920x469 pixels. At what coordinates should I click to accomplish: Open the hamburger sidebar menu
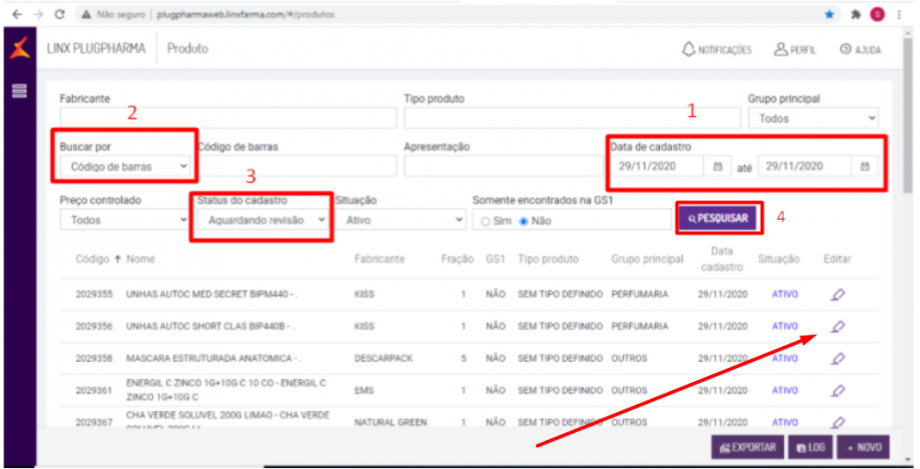coord(18,91)
